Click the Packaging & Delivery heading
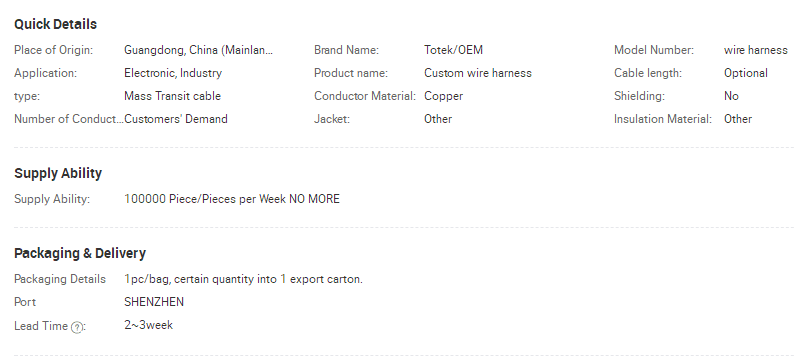Screen dimensions: 795x361 (x=80, y=253)
